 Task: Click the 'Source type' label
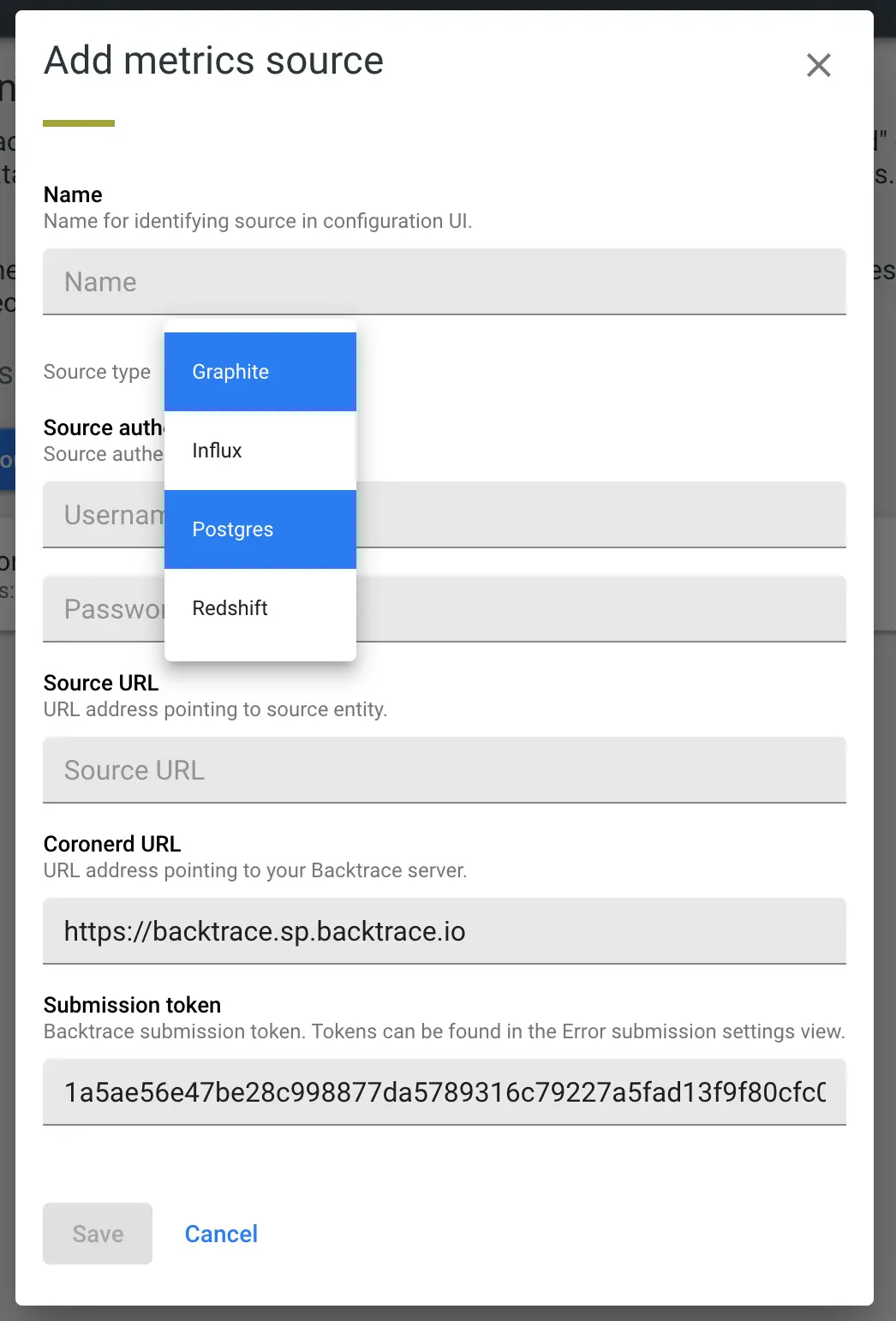coord(97,372)
